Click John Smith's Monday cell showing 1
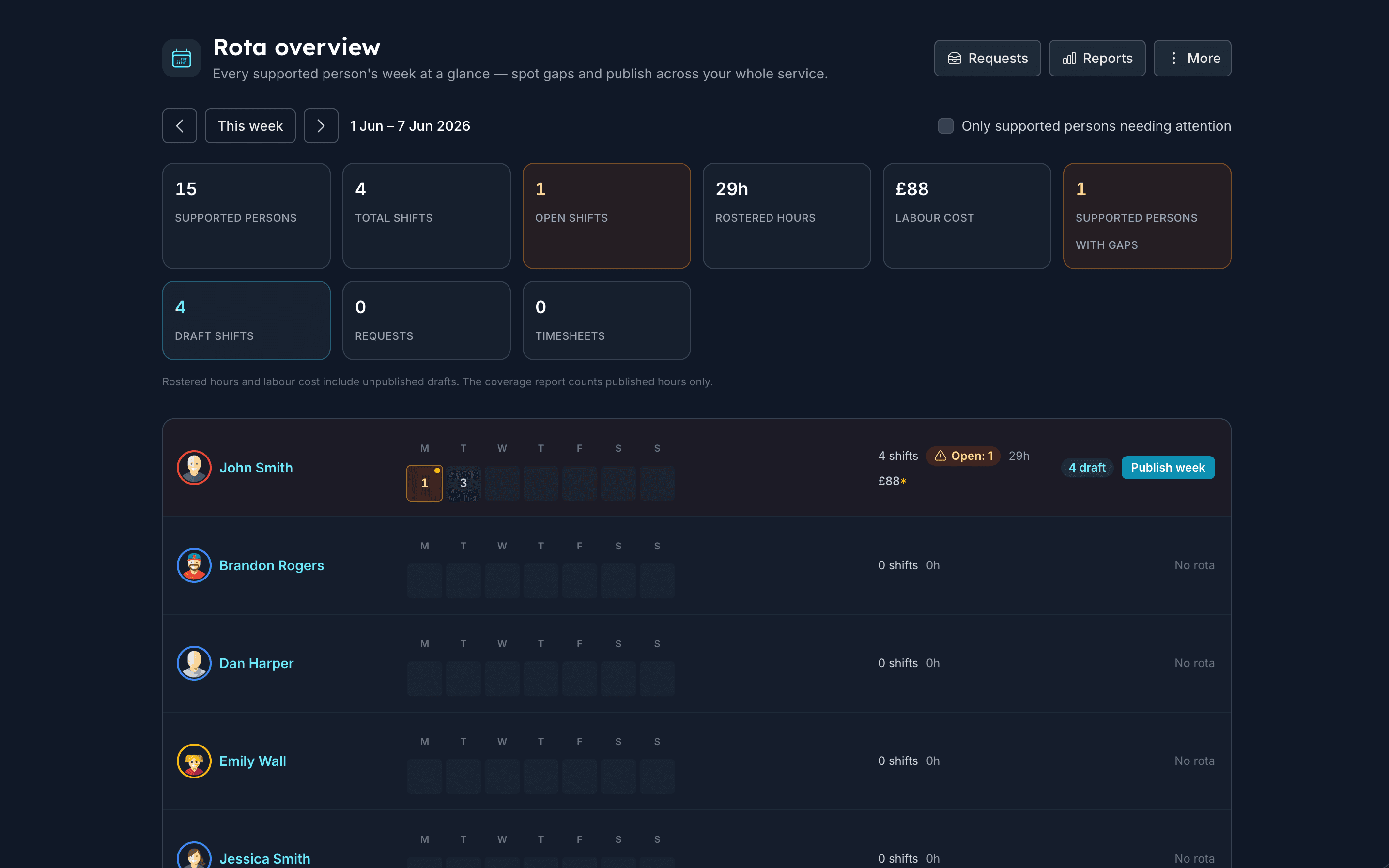Screen dimensions: 1389x868 click(425, 483)
